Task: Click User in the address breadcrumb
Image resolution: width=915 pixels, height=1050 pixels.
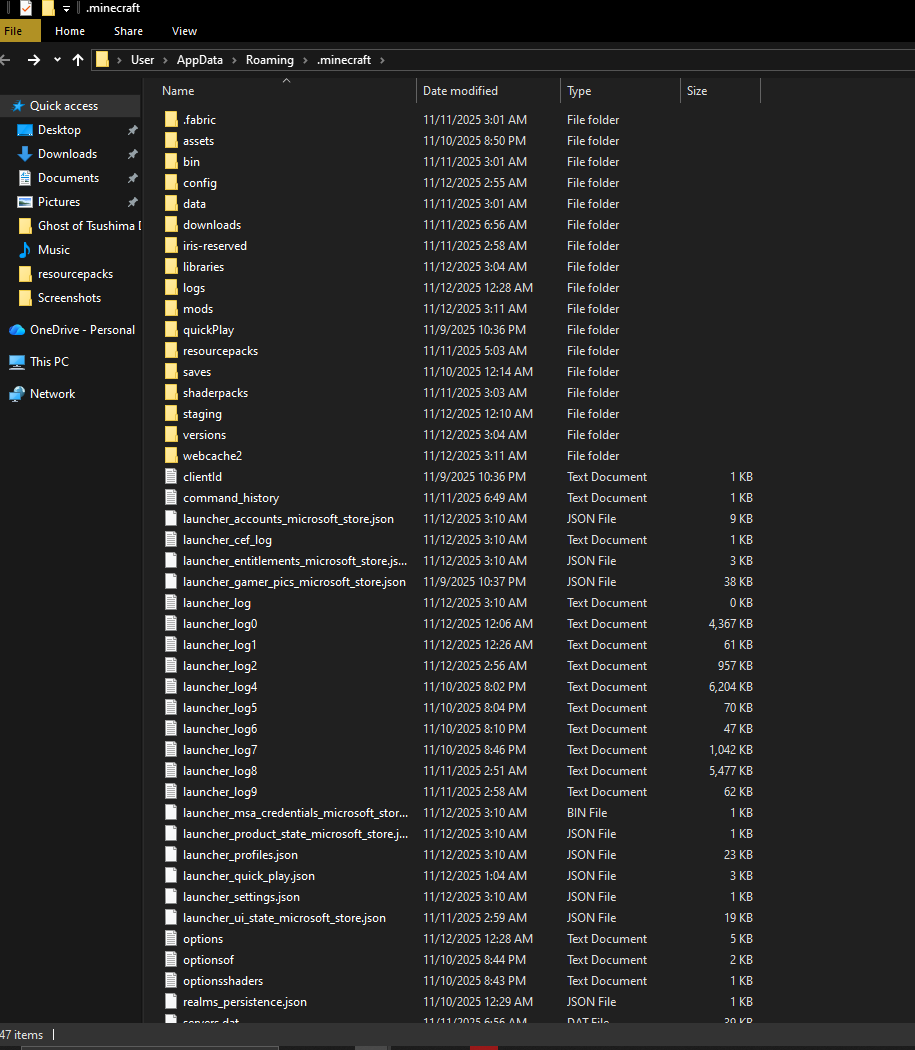Action: (x=143, y=60)
